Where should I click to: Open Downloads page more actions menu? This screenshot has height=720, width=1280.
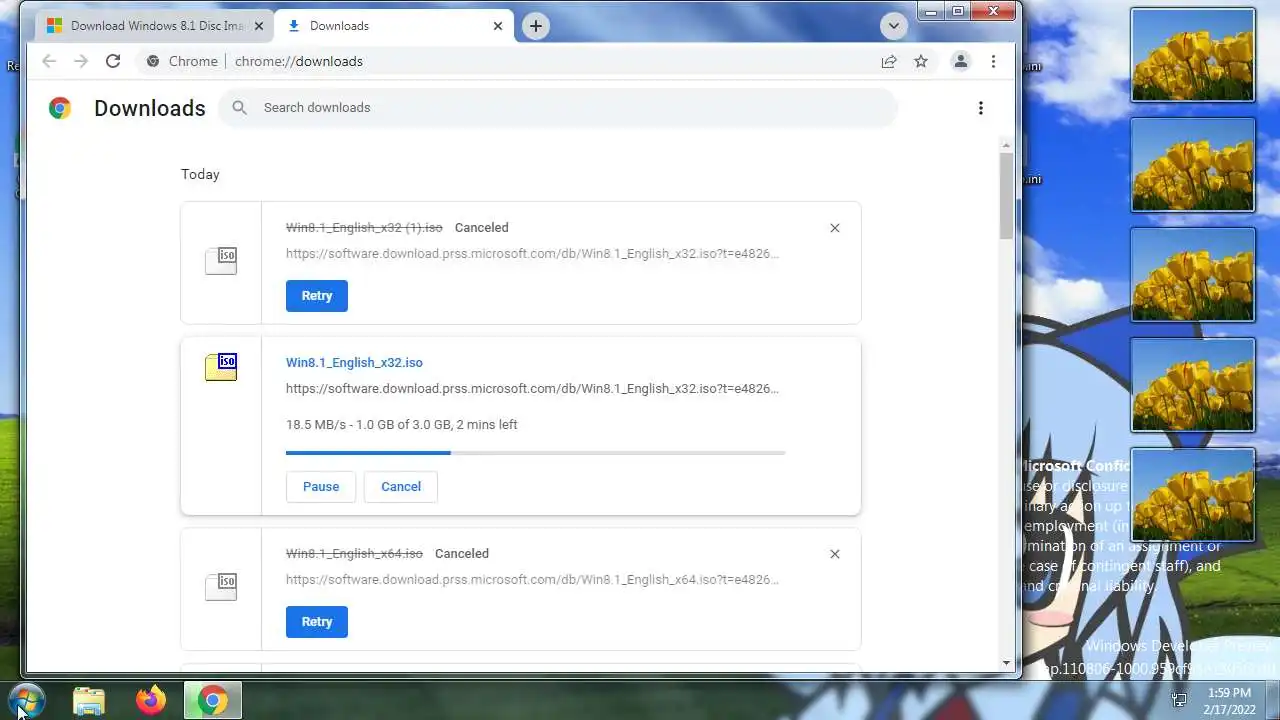(981, 108)
